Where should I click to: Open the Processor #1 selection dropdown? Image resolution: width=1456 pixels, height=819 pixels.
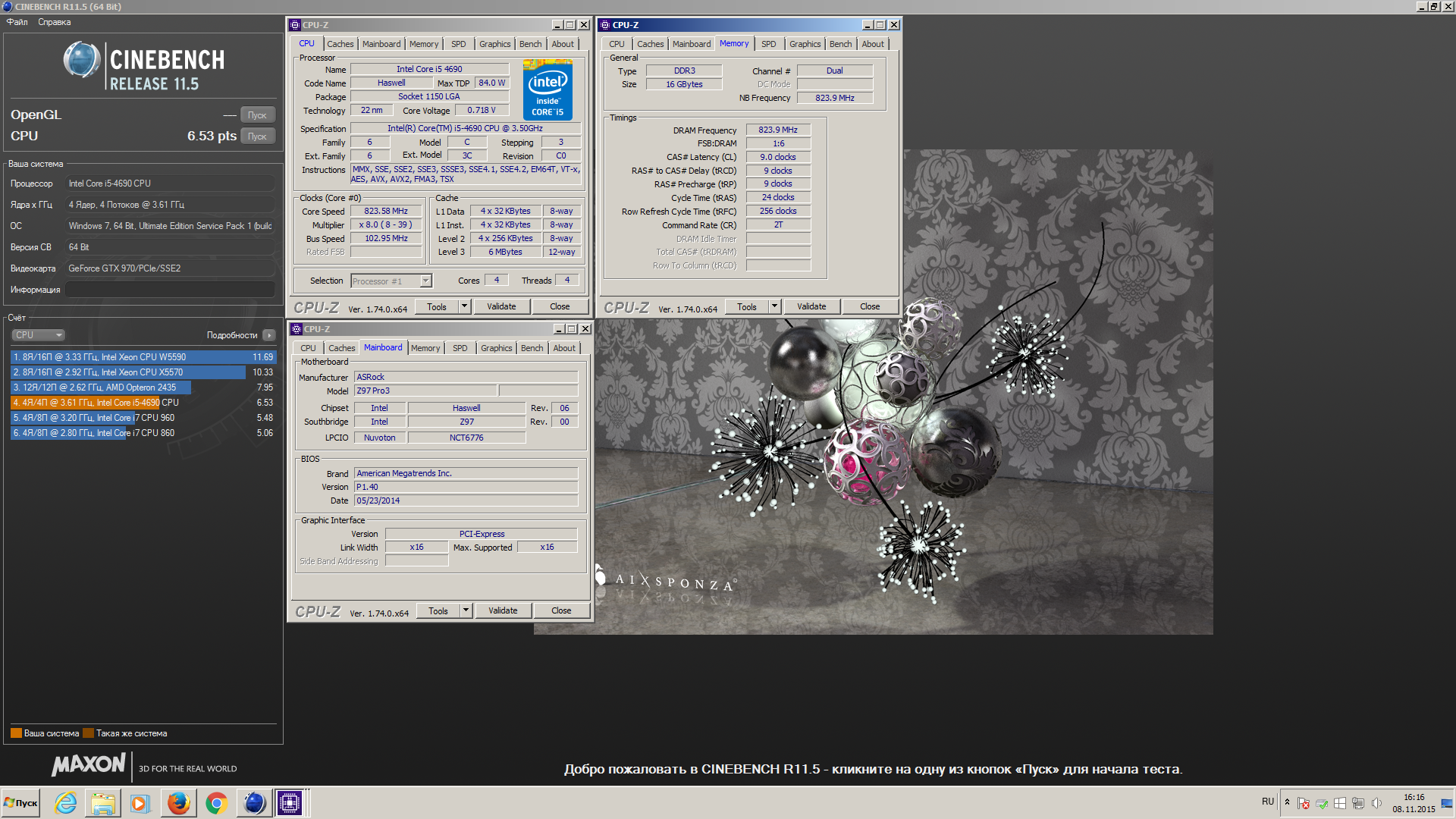coord(391,281)
